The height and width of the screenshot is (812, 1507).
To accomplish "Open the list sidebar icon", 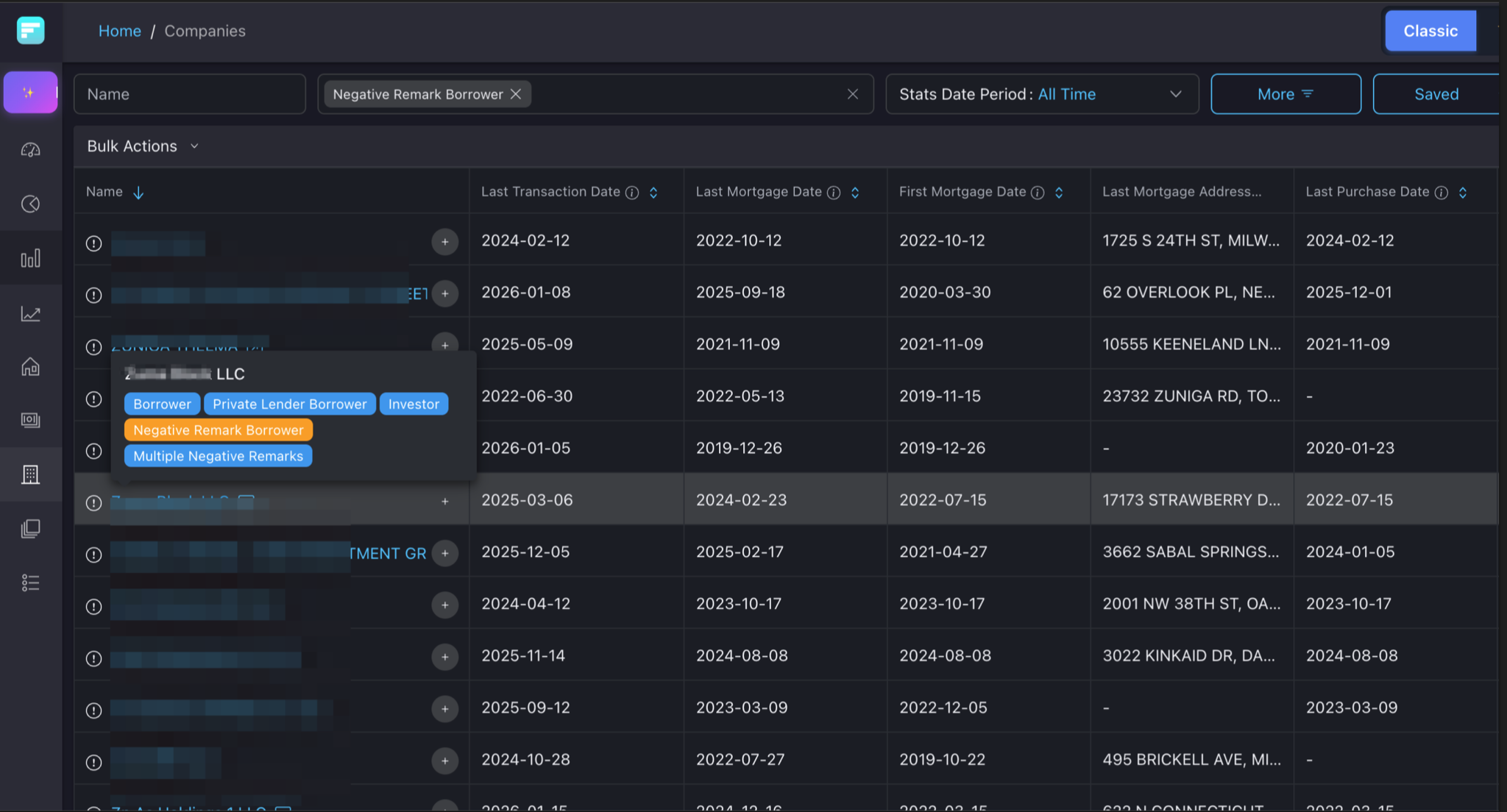I will pyautogui.click(x=30, y=583).
